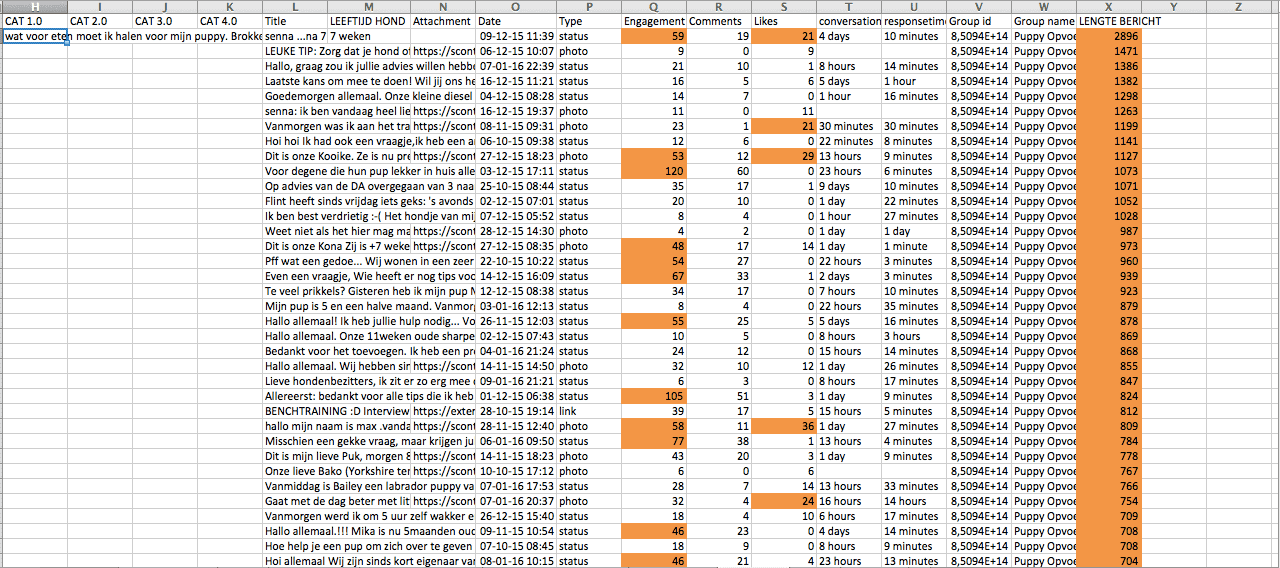Select the length value 1471
1280x568 pixels.
(x=1110, y=51)
